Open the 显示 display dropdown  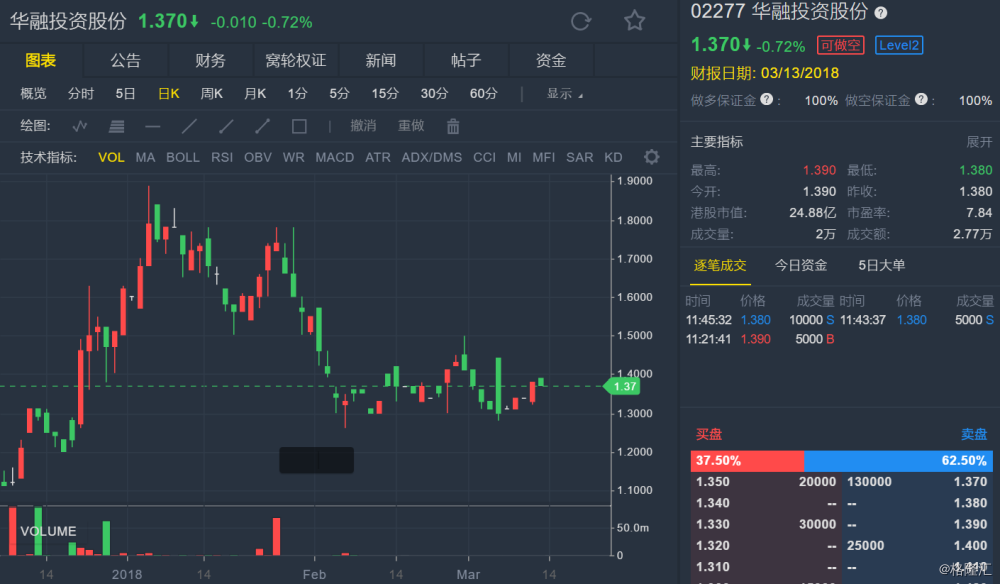pos(564,94)
